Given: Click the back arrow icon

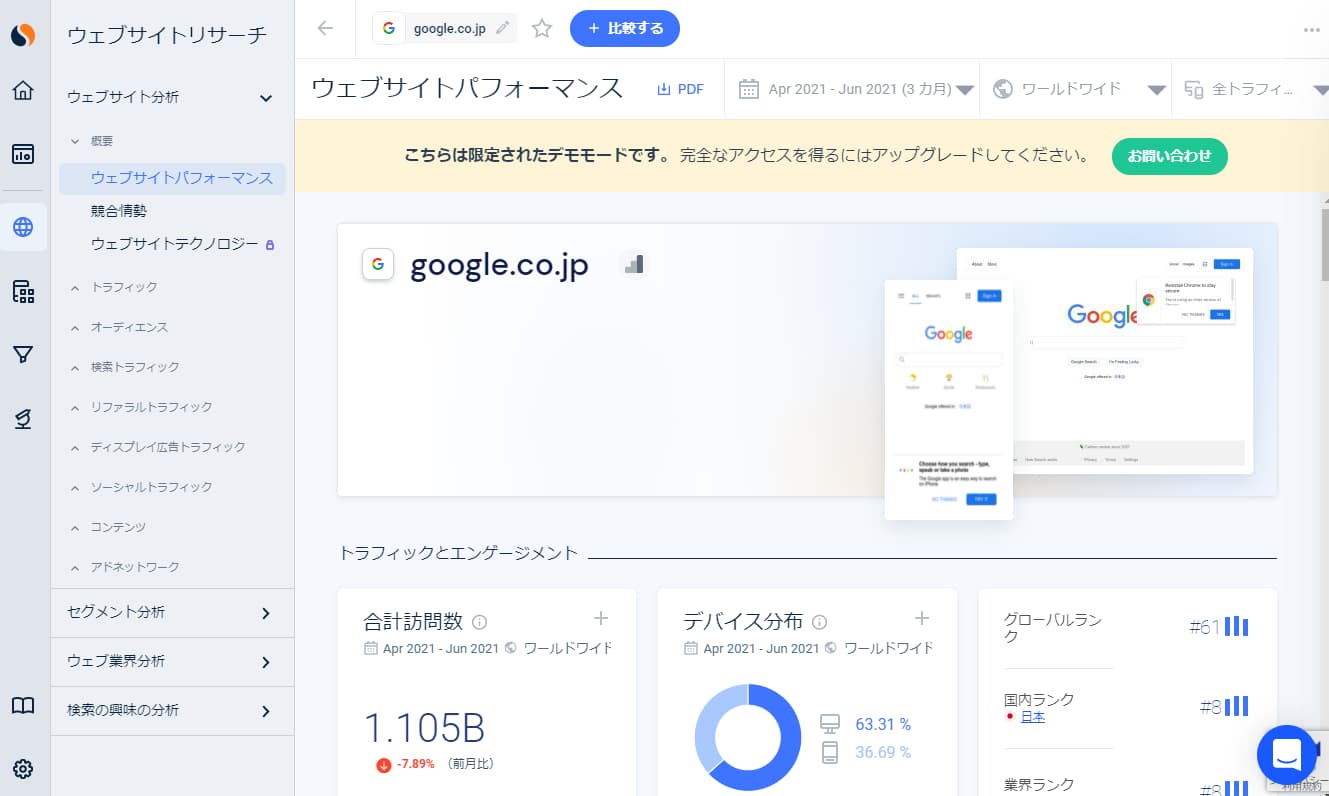Looking at the screenshot, I should (325, 28).
